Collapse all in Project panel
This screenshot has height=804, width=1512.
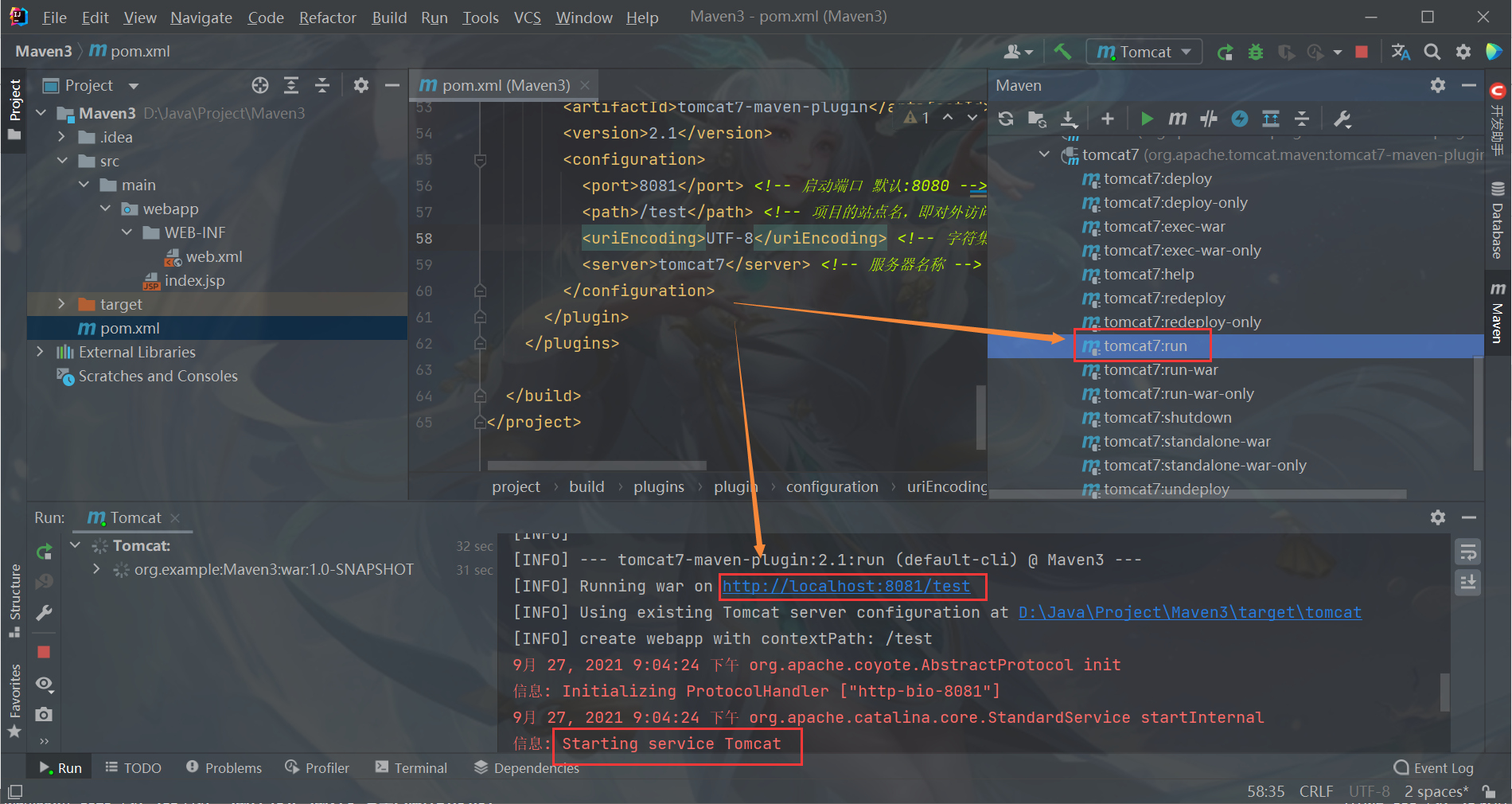(x=322, y=85)
